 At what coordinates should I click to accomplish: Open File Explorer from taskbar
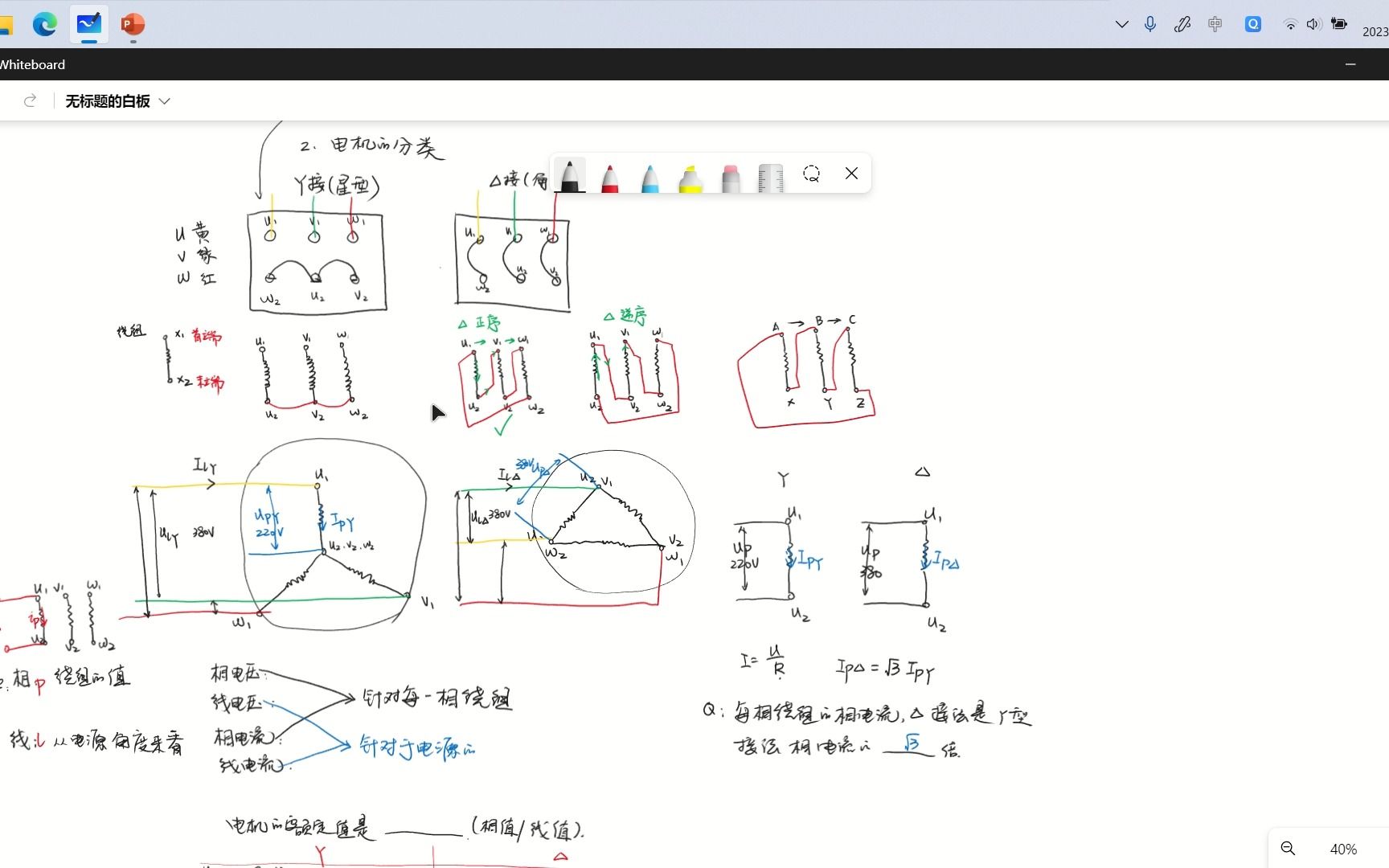click(6, 24)
